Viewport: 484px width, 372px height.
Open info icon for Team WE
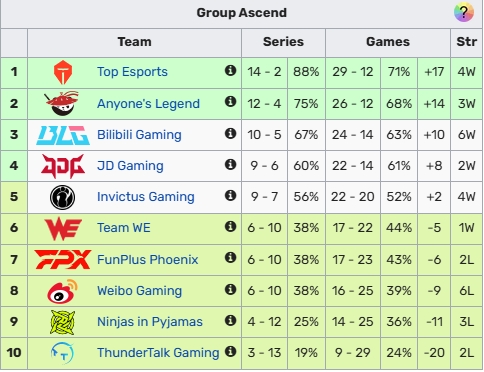230,226
